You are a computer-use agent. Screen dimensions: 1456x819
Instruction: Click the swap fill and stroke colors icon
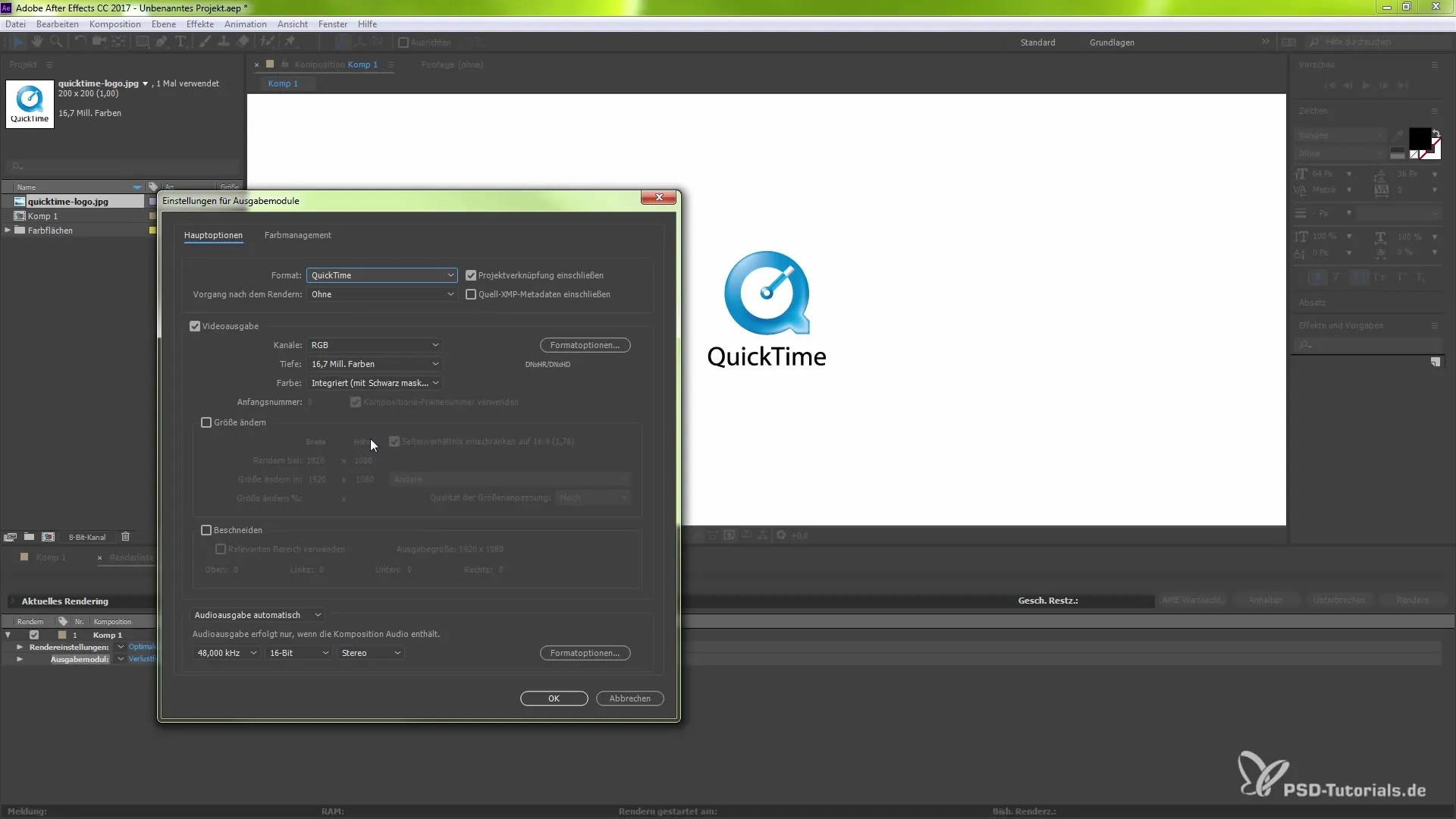tap(1436, 133)
